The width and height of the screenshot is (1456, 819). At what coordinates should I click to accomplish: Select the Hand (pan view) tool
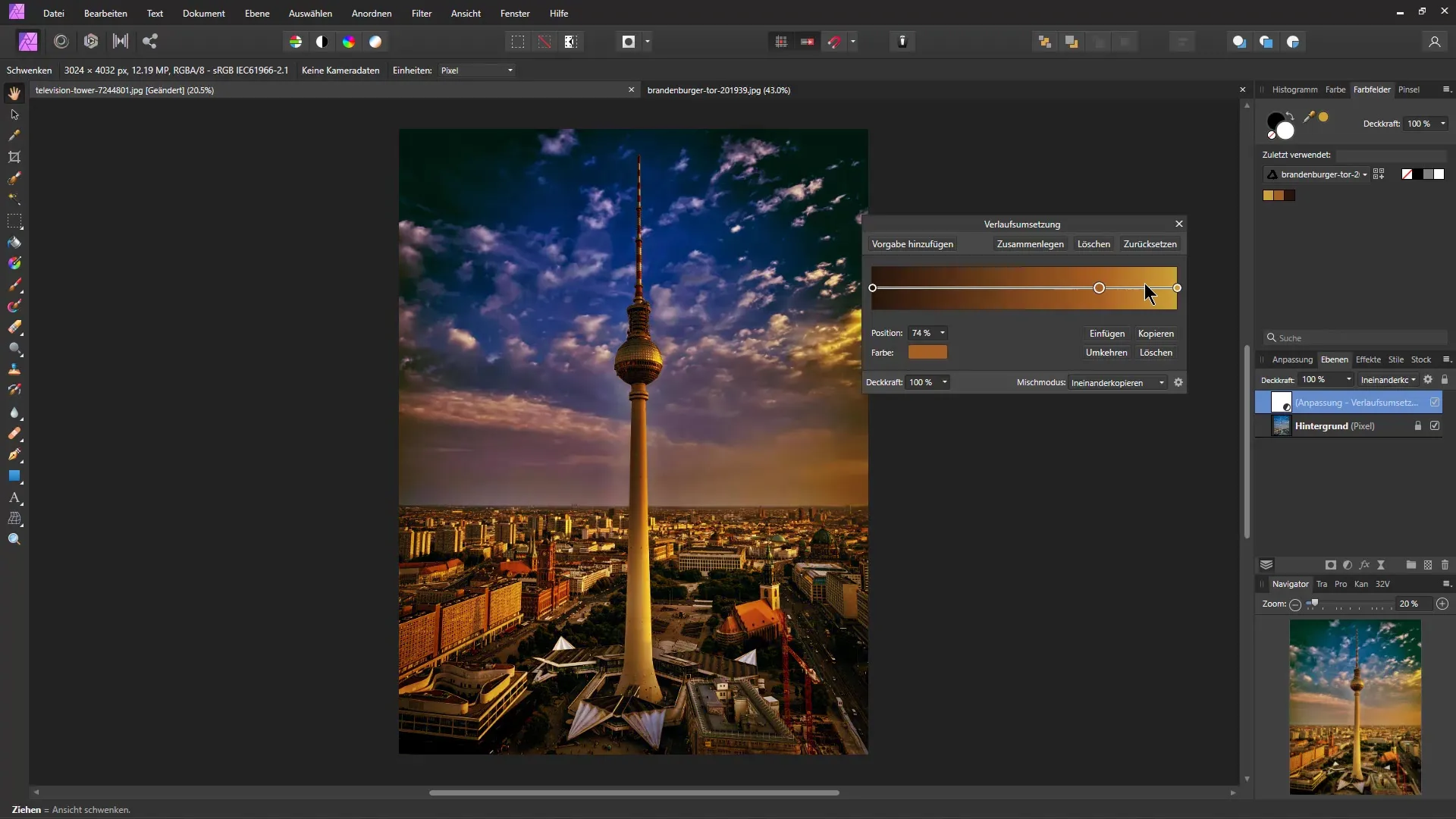tap(14, 93)
